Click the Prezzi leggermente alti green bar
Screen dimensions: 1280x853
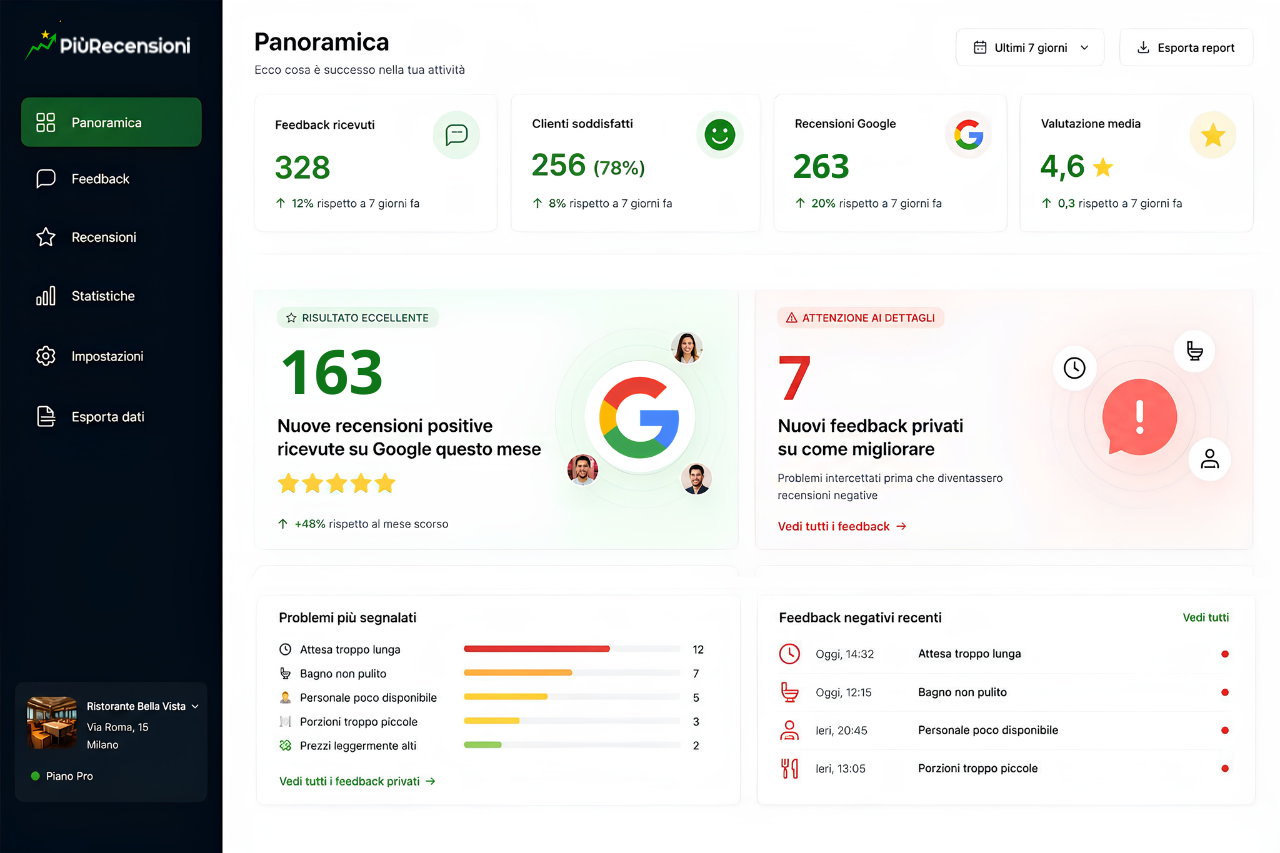483,745
